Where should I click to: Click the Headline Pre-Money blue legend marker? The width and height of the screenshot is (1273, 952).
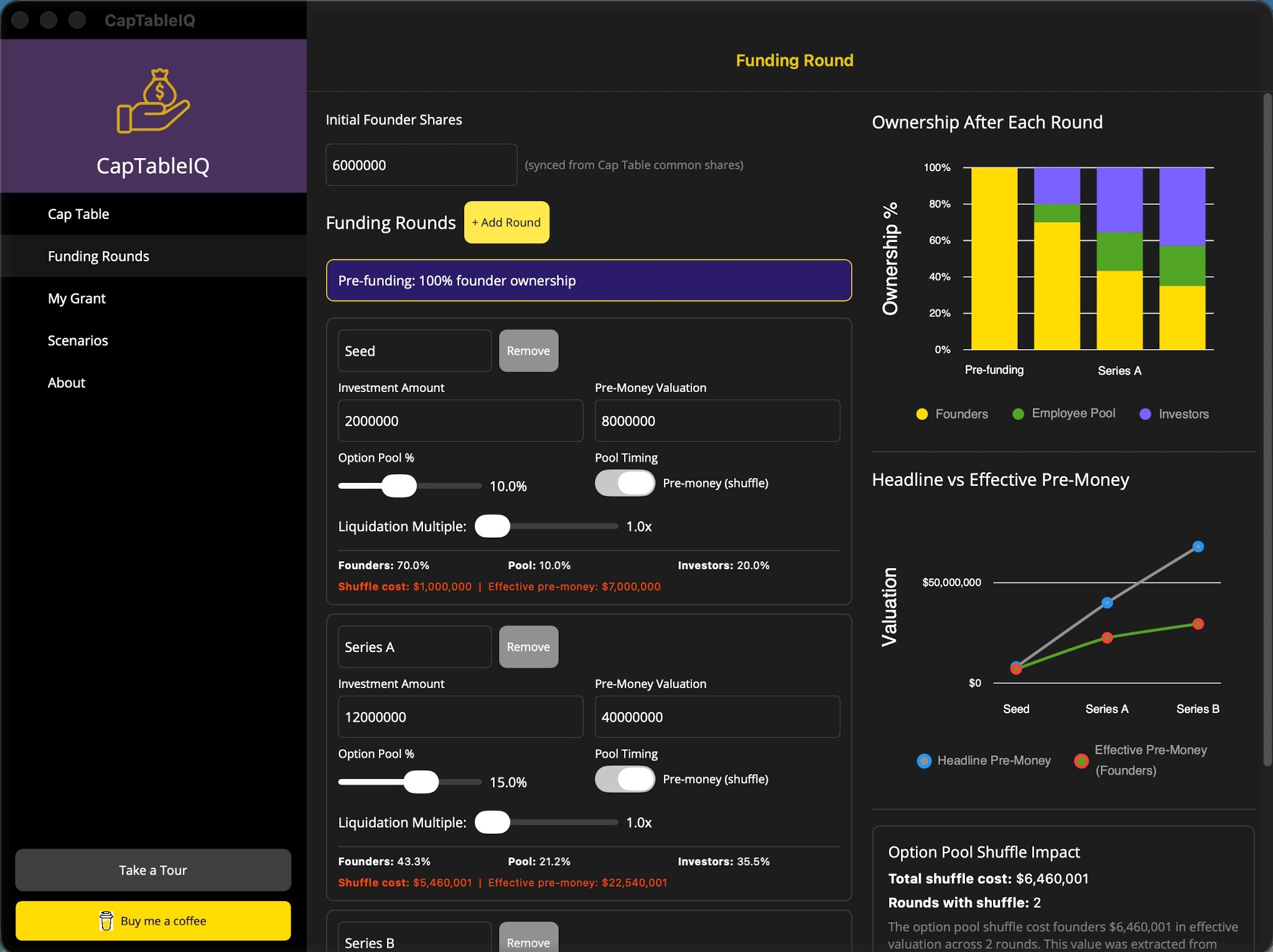[924, 761]
